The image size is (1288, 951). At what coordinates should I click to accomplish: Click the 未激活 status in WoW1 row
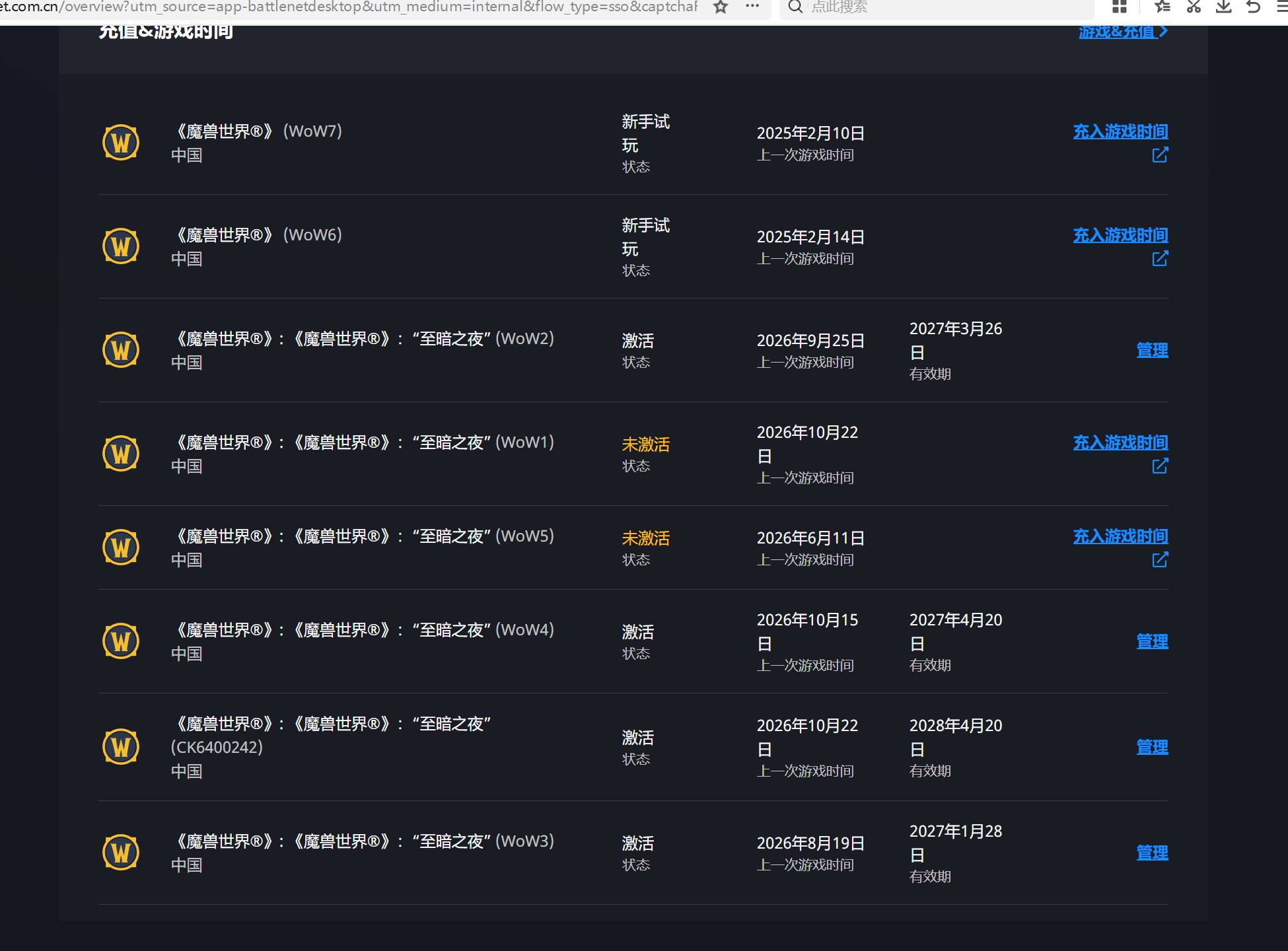[x=645, y=445]
